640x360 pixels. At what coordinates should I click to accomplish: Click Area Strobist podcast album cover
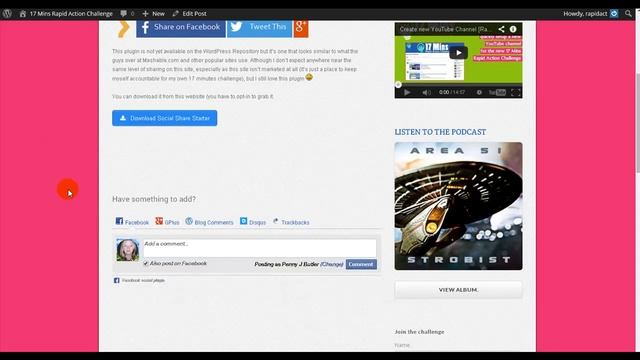(x=458, y=206)
